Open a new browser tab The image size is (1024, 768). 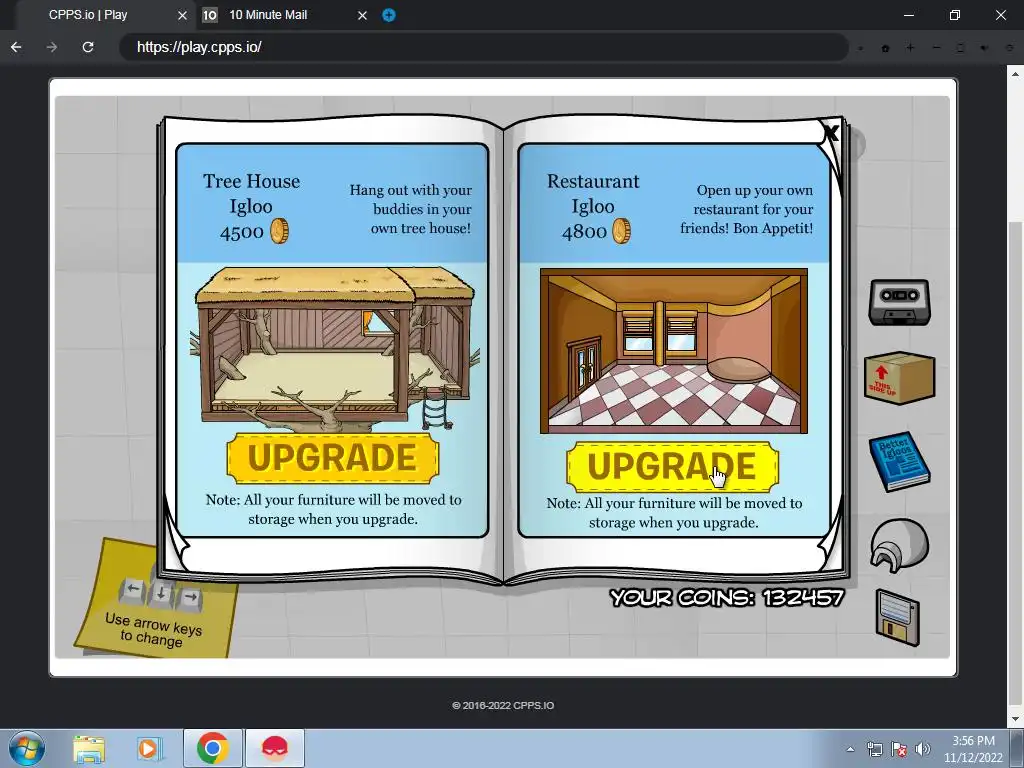pyautogui.click(x=389, y=15)
